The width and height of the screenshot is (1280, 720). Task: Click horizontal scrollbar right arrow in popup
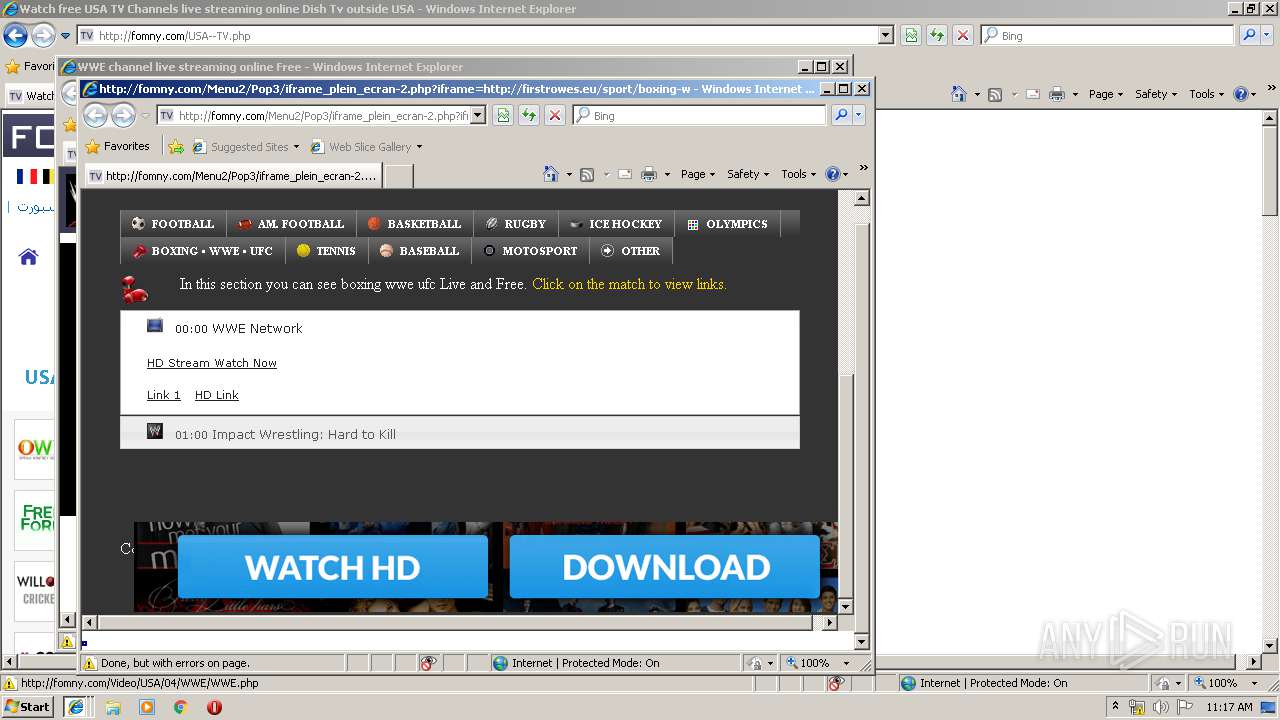tap(829, 622)
